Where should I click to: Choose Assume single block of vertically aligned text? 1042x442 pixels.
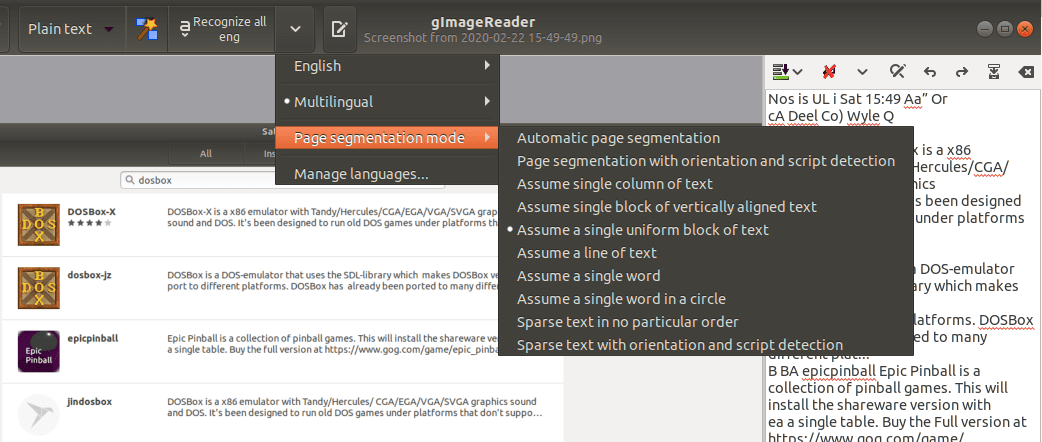click(x=706, y=207)
